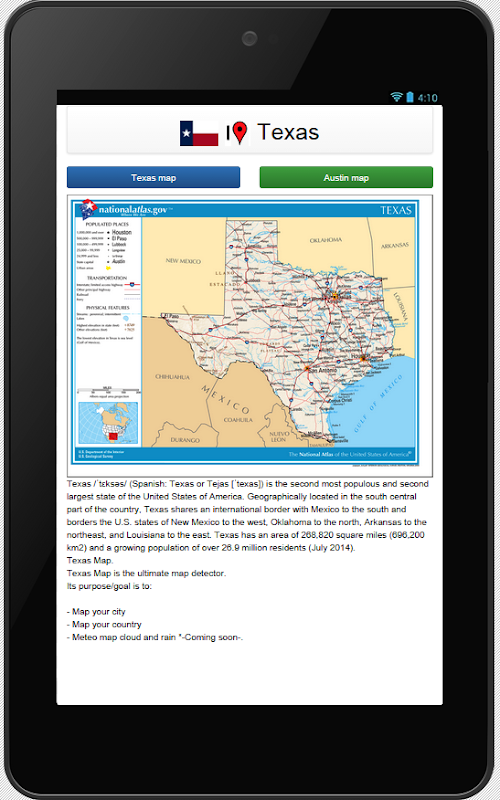Open the Austin map button
Viewport: 500px width, 800px height.
tap(346, 177)
